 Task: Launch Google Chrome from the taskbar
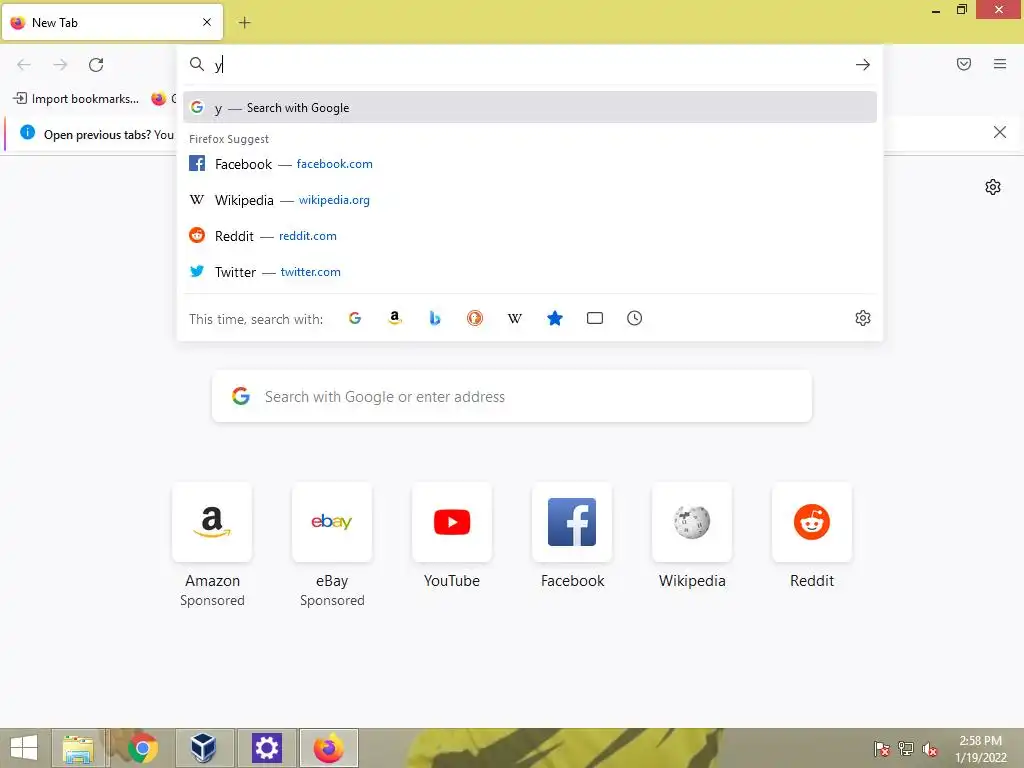tap(142, 748)
